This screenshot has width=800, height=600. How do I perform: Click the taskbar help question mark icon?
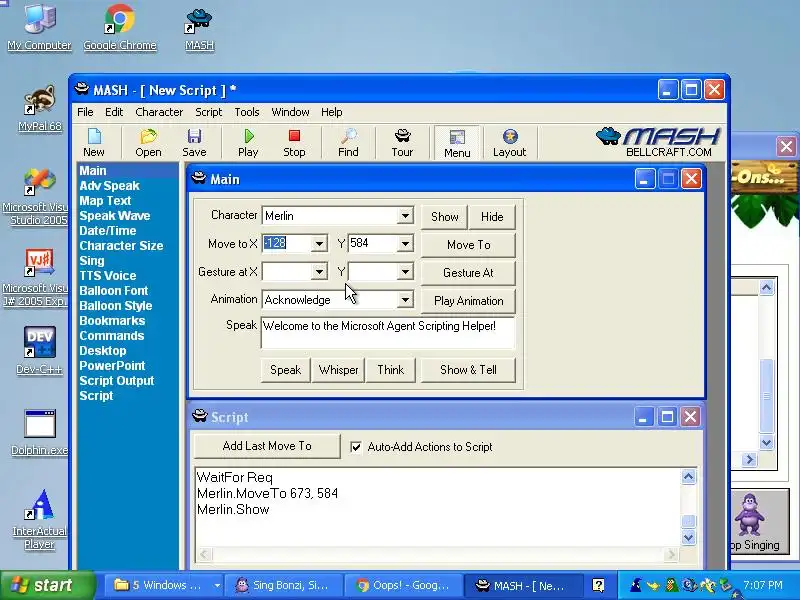pos(598,585)
